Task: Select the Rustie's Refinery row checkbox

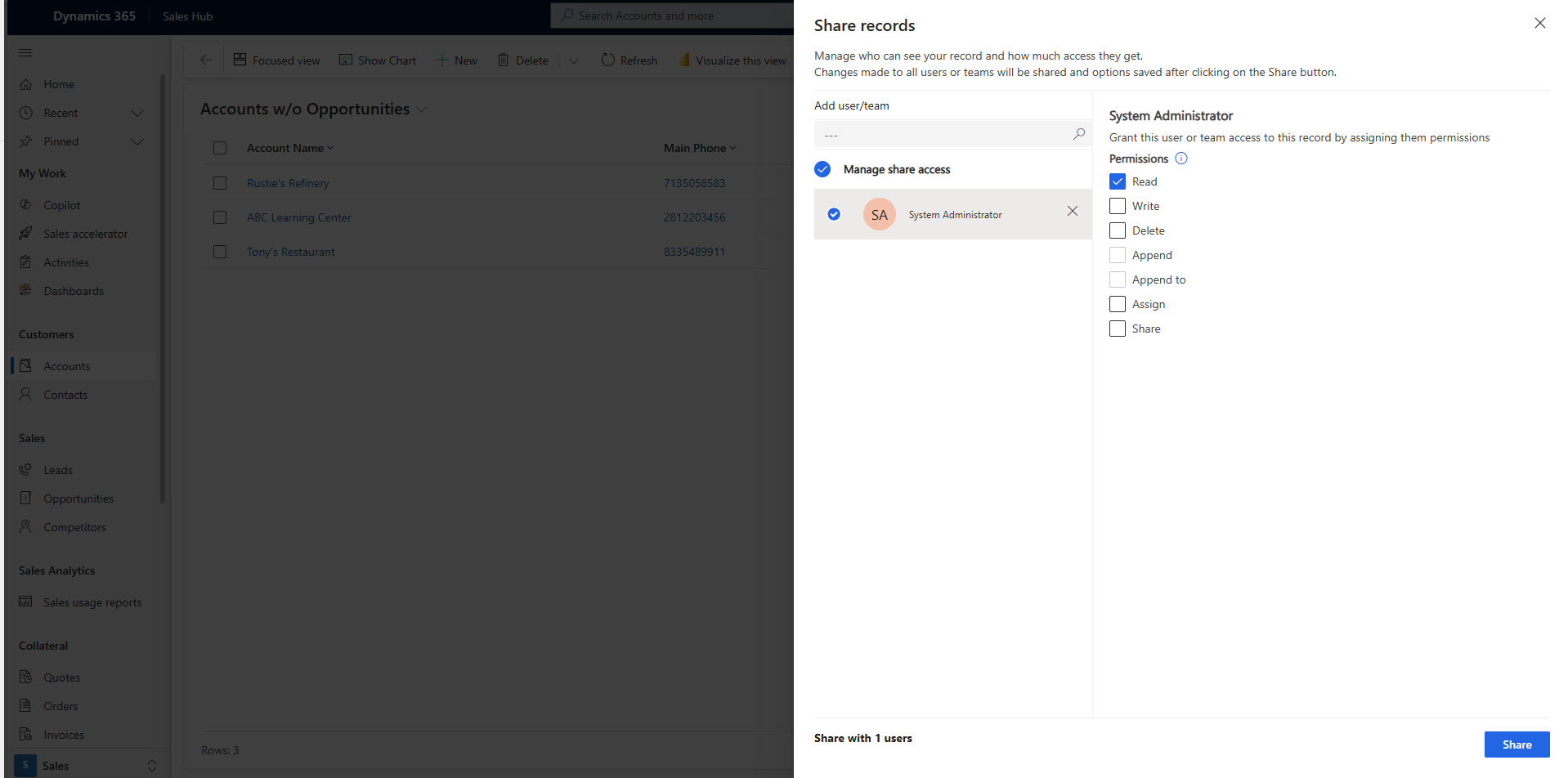Action: tap(219, 182)
